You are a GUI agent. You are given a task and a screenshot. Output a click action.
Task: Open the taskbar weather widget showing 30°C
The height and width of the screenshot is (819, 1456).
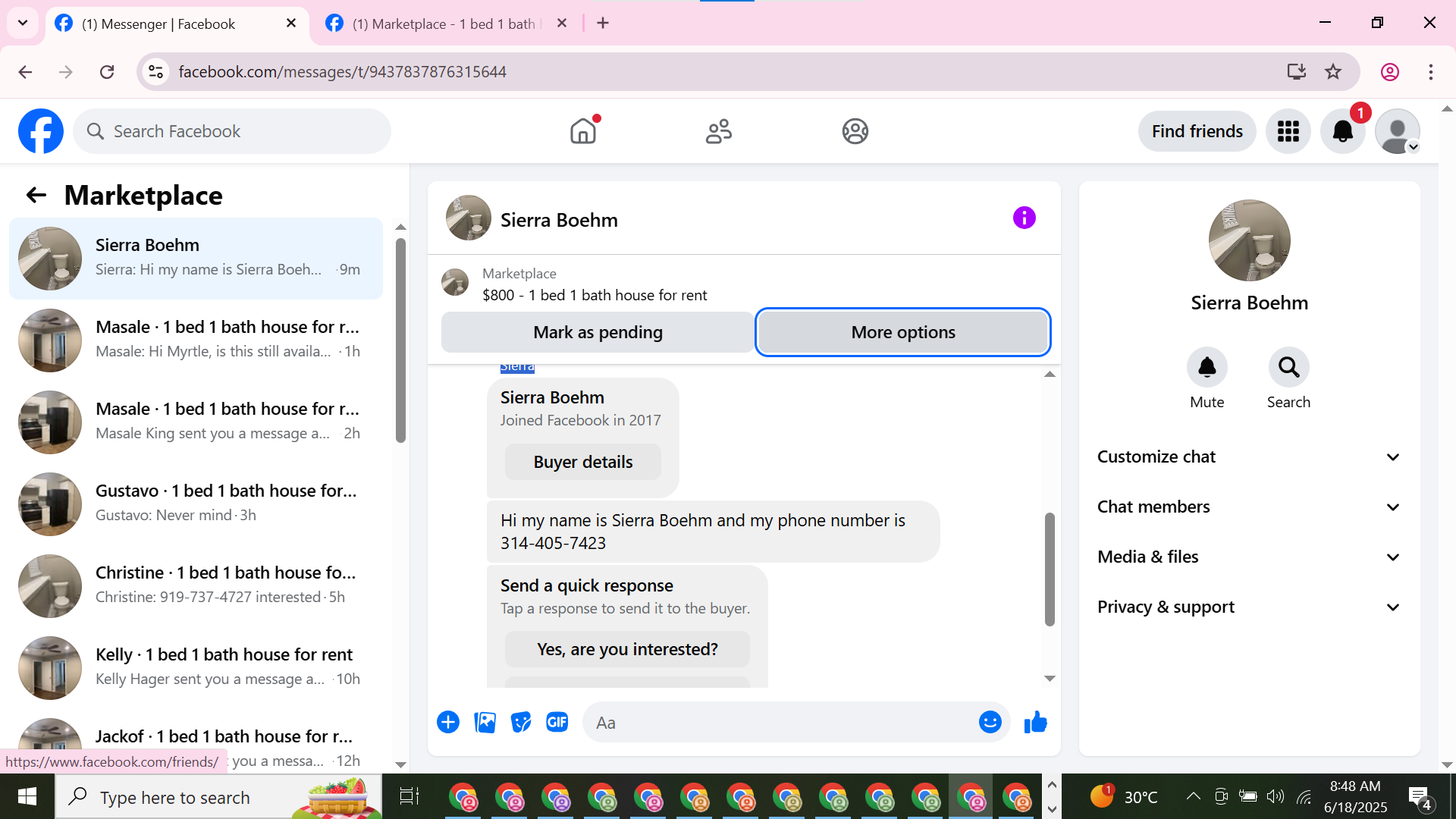[1123, 796]
